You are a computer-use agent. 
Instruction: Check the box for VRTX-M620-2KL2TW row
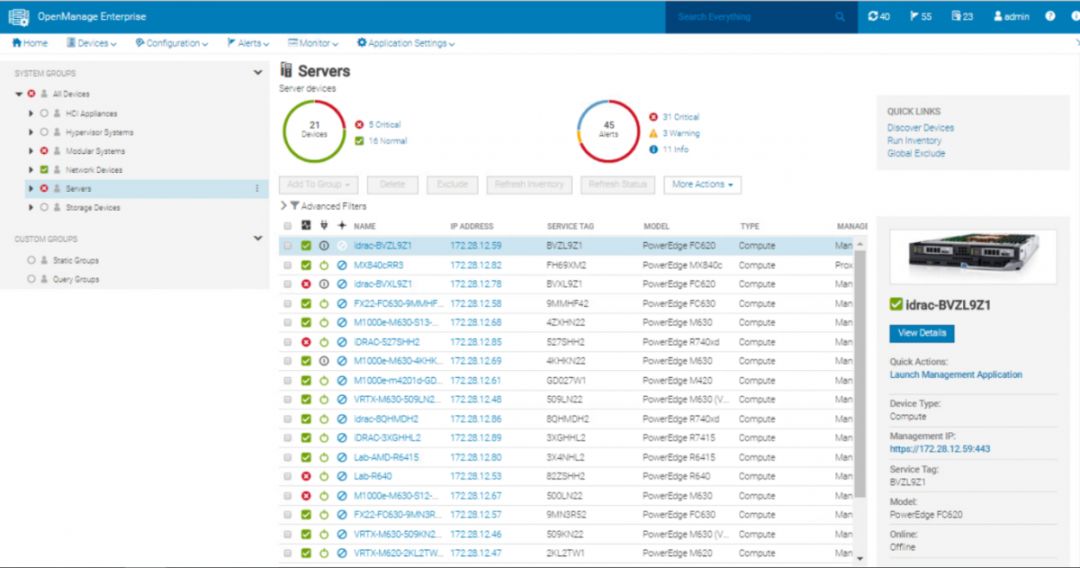tap(287, 553)
